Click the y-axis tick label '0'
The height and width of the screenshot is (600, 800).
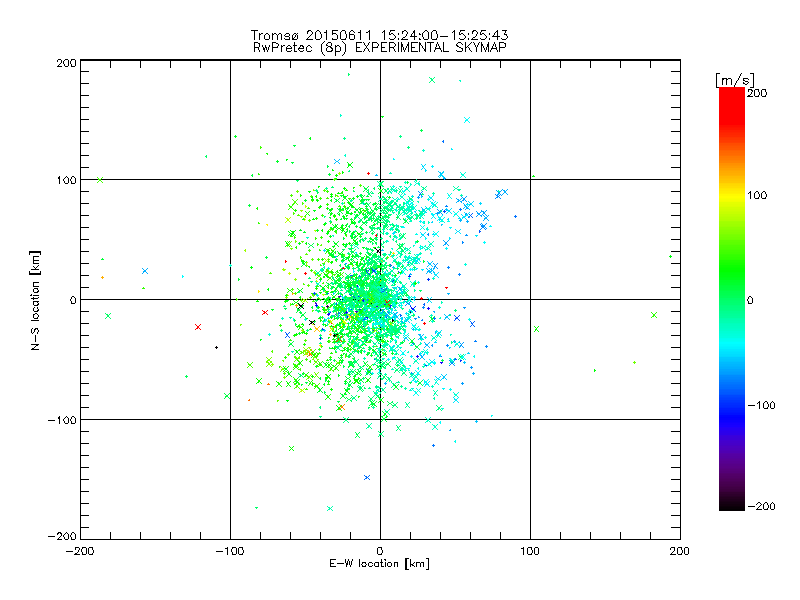coord(73,300)
